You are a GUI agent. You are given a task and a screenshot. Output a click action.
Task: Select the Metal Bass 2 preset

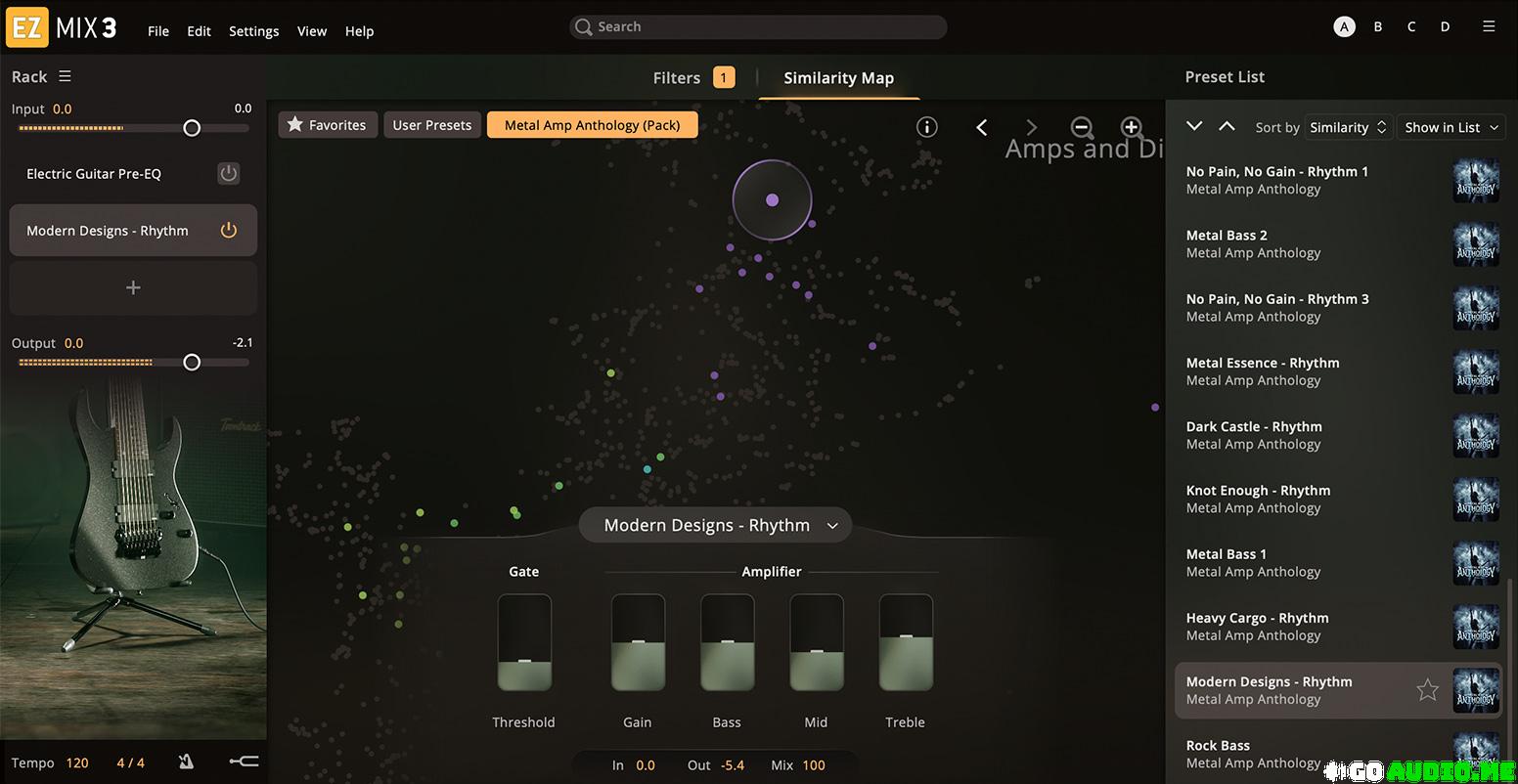tap(1338, 243)
